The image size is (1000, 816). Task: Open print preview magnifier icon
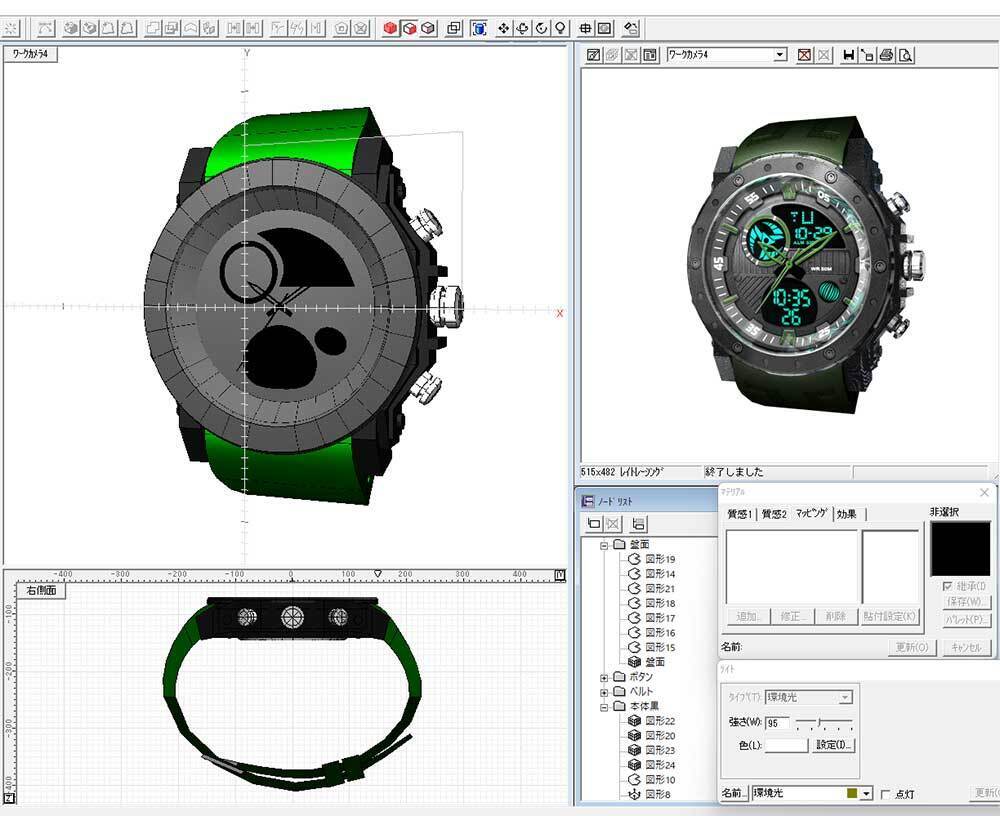point(905,55)
